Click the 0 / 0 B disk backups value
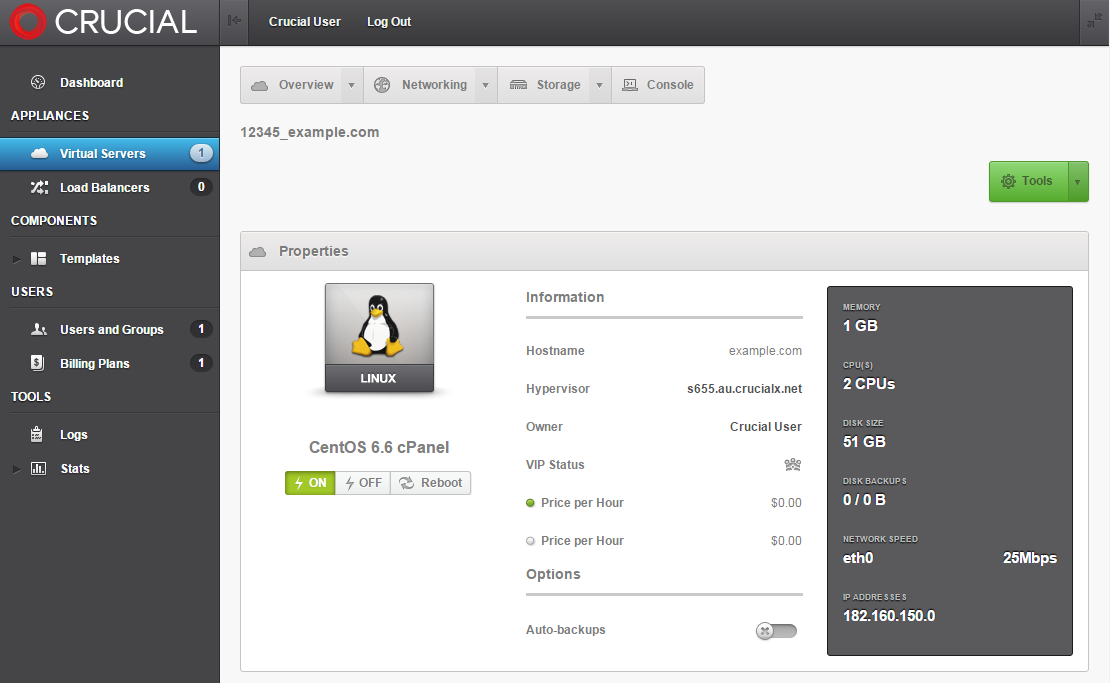The height and width of the screenshot is (683, 1110). pyautogui.click(x=864, y=500)
